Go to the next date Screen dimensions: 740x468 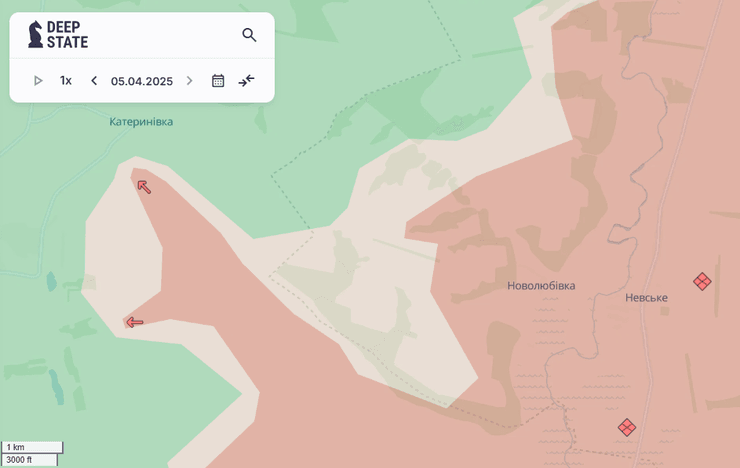coord(189,81)
